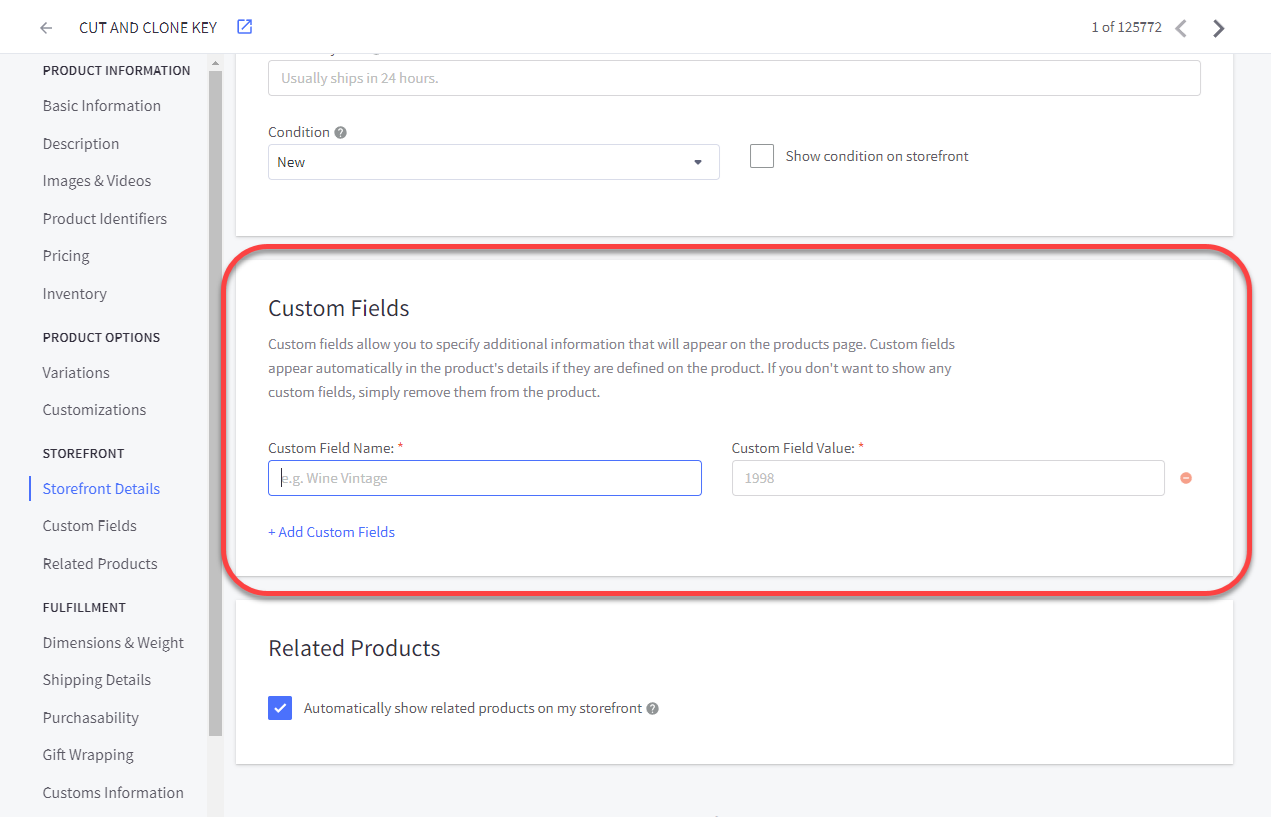Go to next product chevron
1271x817 pixels.
1218,28
